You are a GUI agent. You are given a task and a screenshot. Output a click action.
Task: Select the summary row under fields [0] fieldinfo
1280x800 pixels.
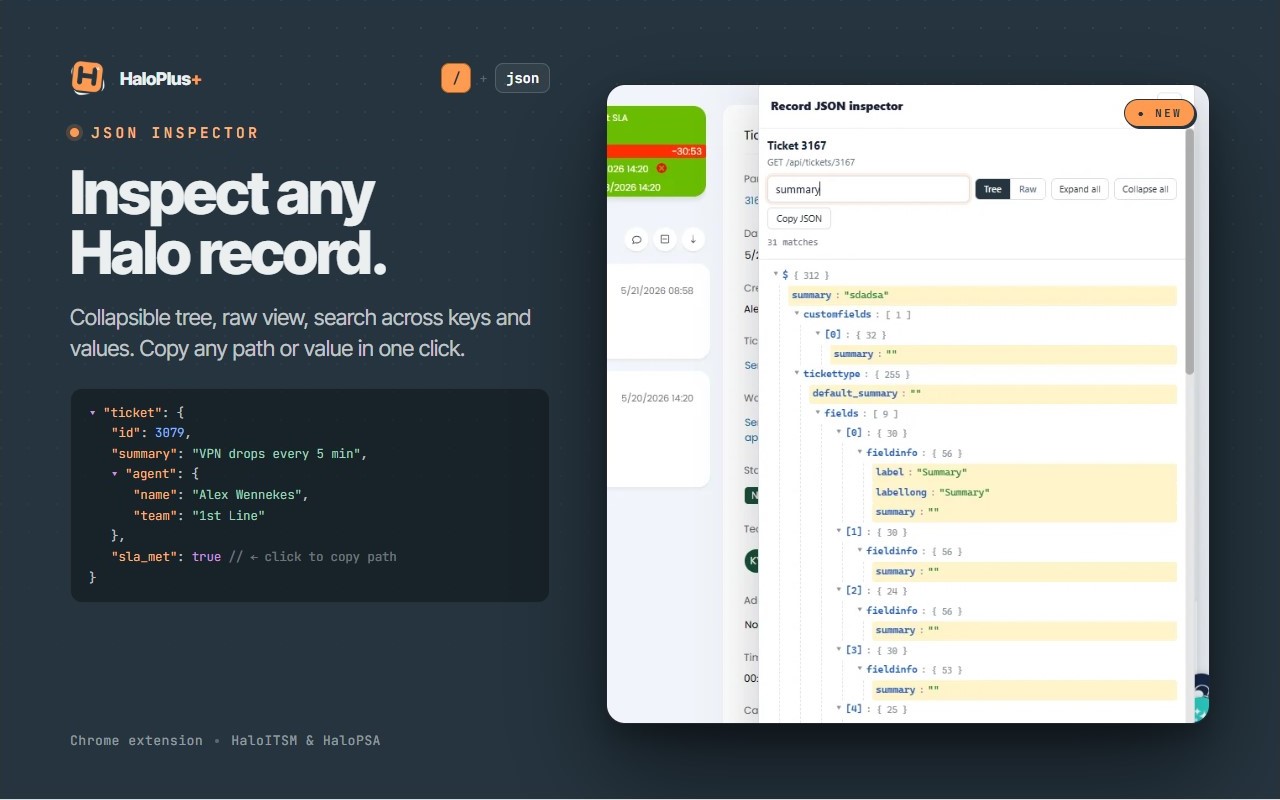(x=1024, y=512)
